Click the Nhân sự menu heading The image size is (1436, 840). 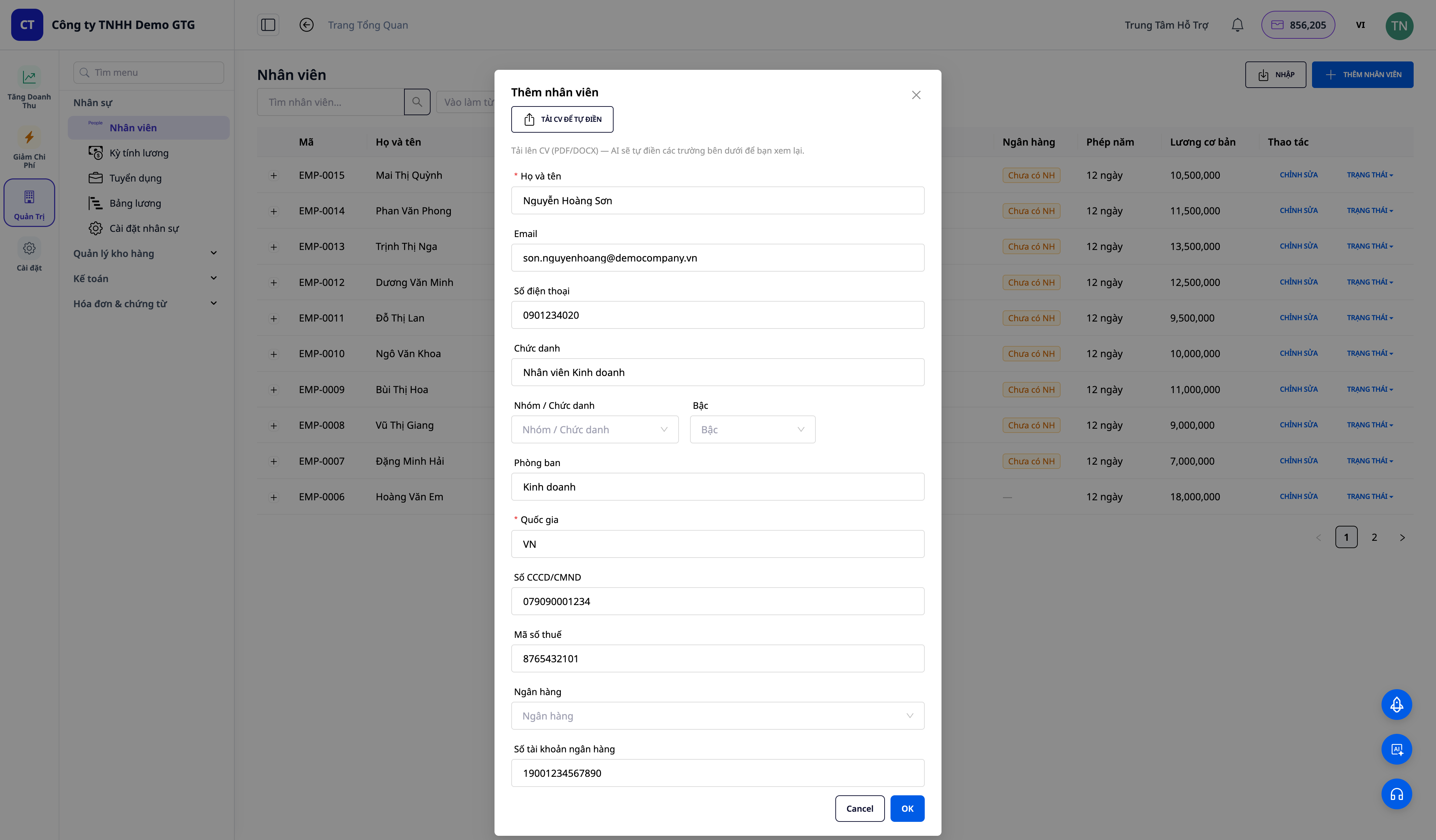93,103
